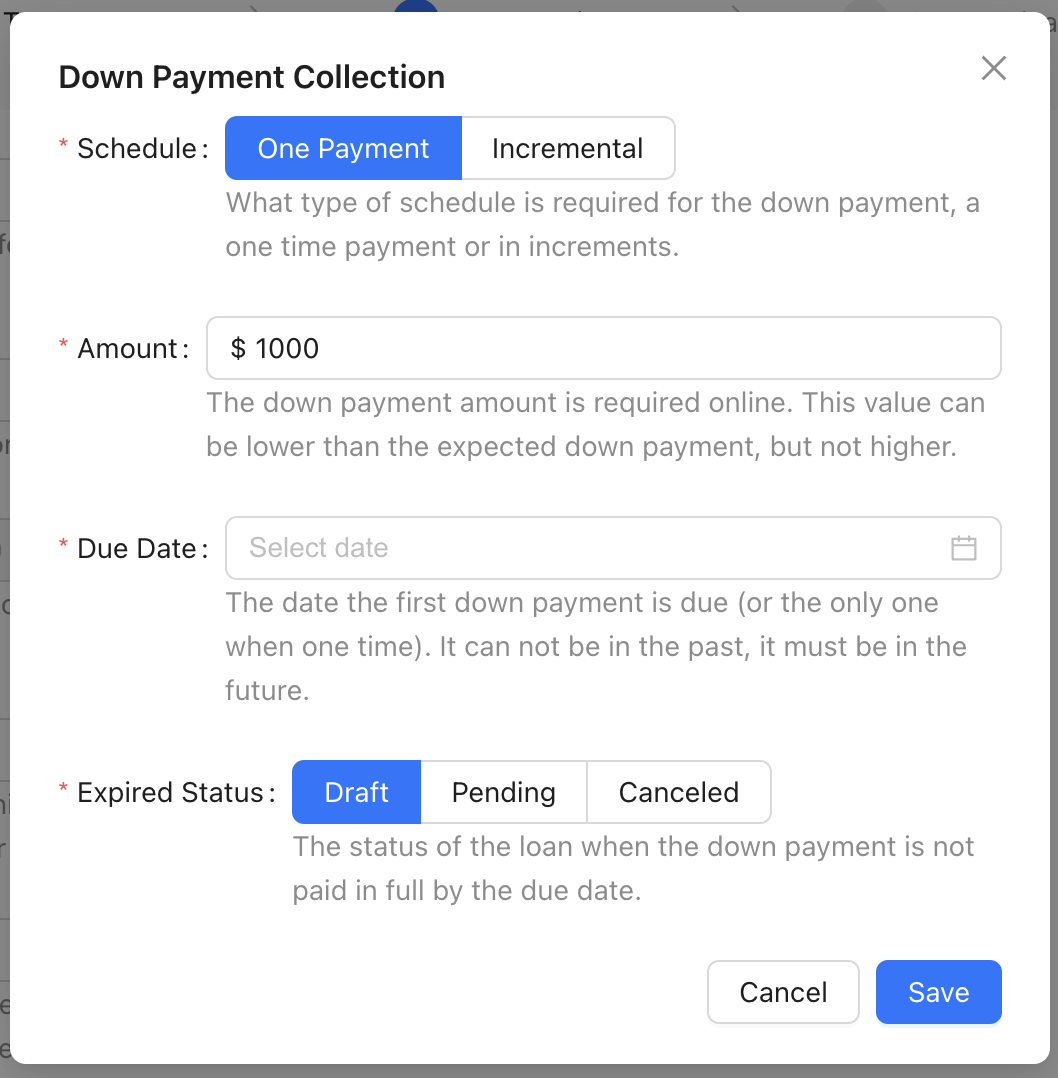Viewport: 1058px width, 1078px height.
Task: Click the Down Payment Collection title
Action: 252,77
